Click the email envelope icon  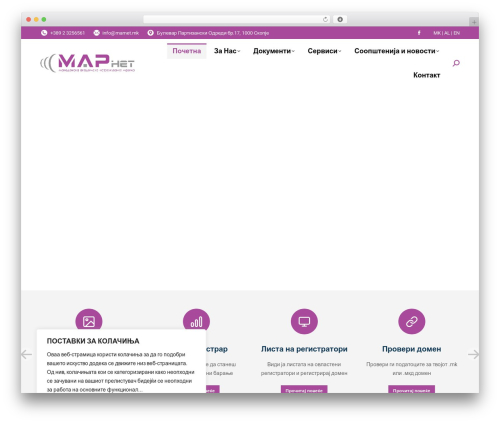[96, 33]
